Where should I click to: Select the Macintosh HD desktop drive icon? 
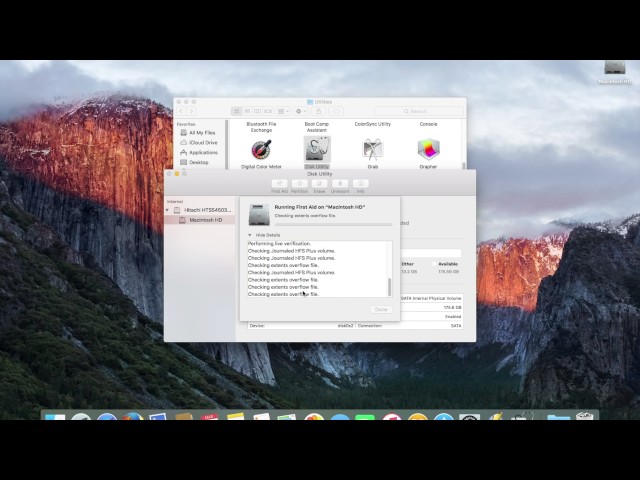[615, 68]
